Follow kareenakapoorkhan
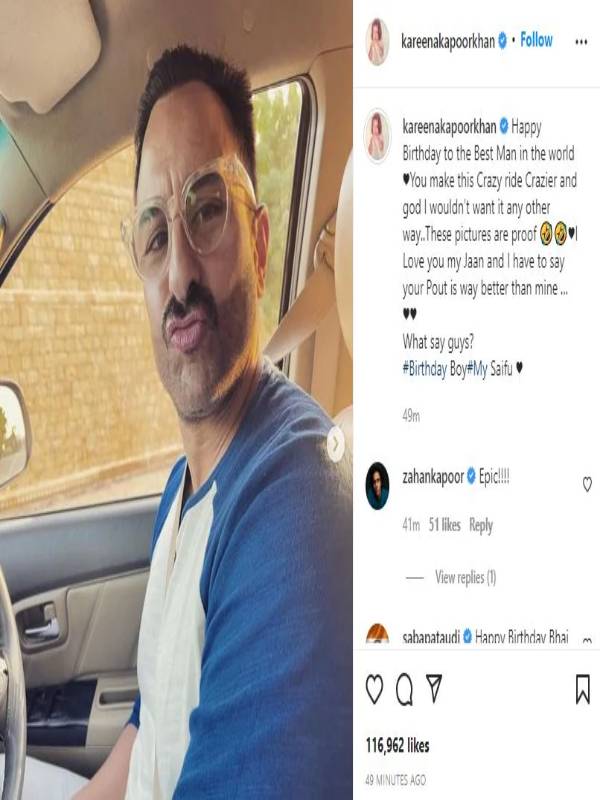 536,40
